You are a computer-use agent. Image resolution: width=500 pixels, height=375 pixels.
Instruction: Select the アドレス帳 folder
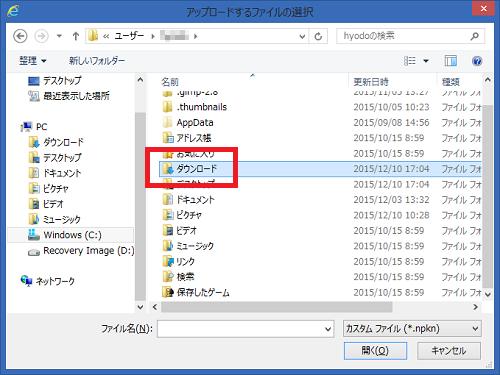click(187, 138)
